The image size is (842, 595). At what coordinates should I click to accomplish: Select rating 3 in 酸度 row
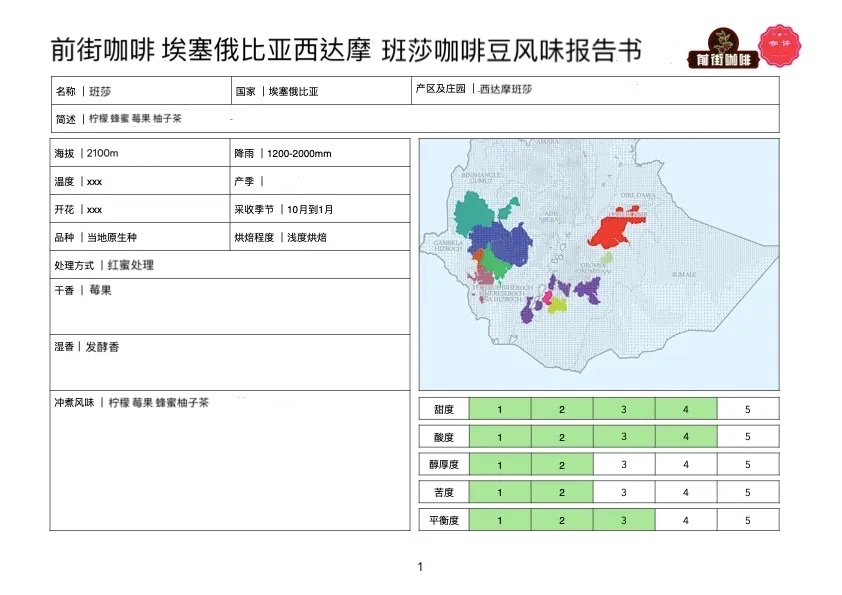[624, 437]
